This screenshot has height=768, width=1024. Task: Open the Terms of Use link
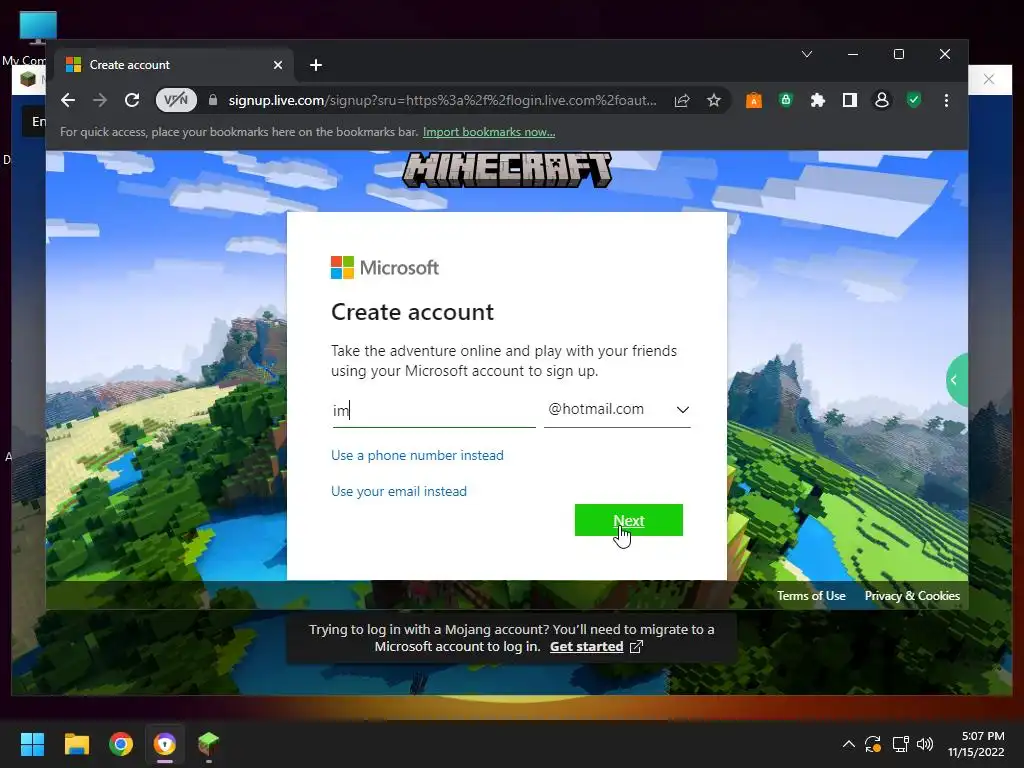point(811,596)
